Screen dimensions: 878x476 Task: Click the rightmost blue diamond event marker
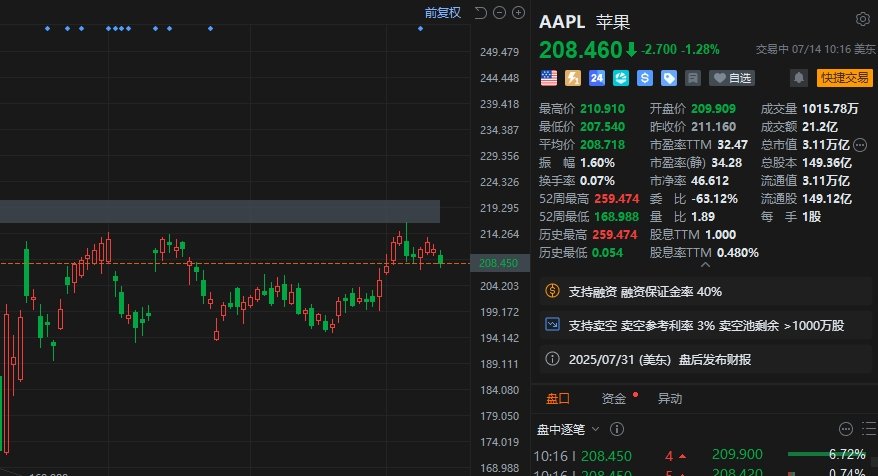[421, 29]
